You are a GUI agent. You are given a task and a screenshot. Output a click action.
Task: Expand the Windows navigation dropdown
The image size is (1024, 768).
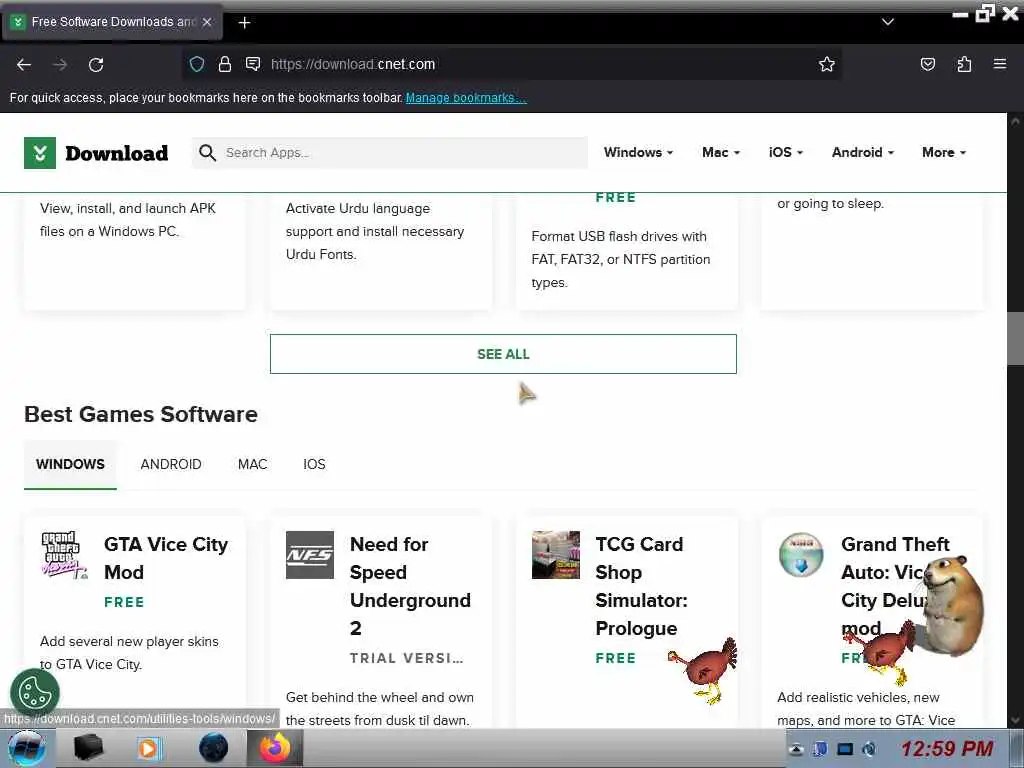[638, 152]
